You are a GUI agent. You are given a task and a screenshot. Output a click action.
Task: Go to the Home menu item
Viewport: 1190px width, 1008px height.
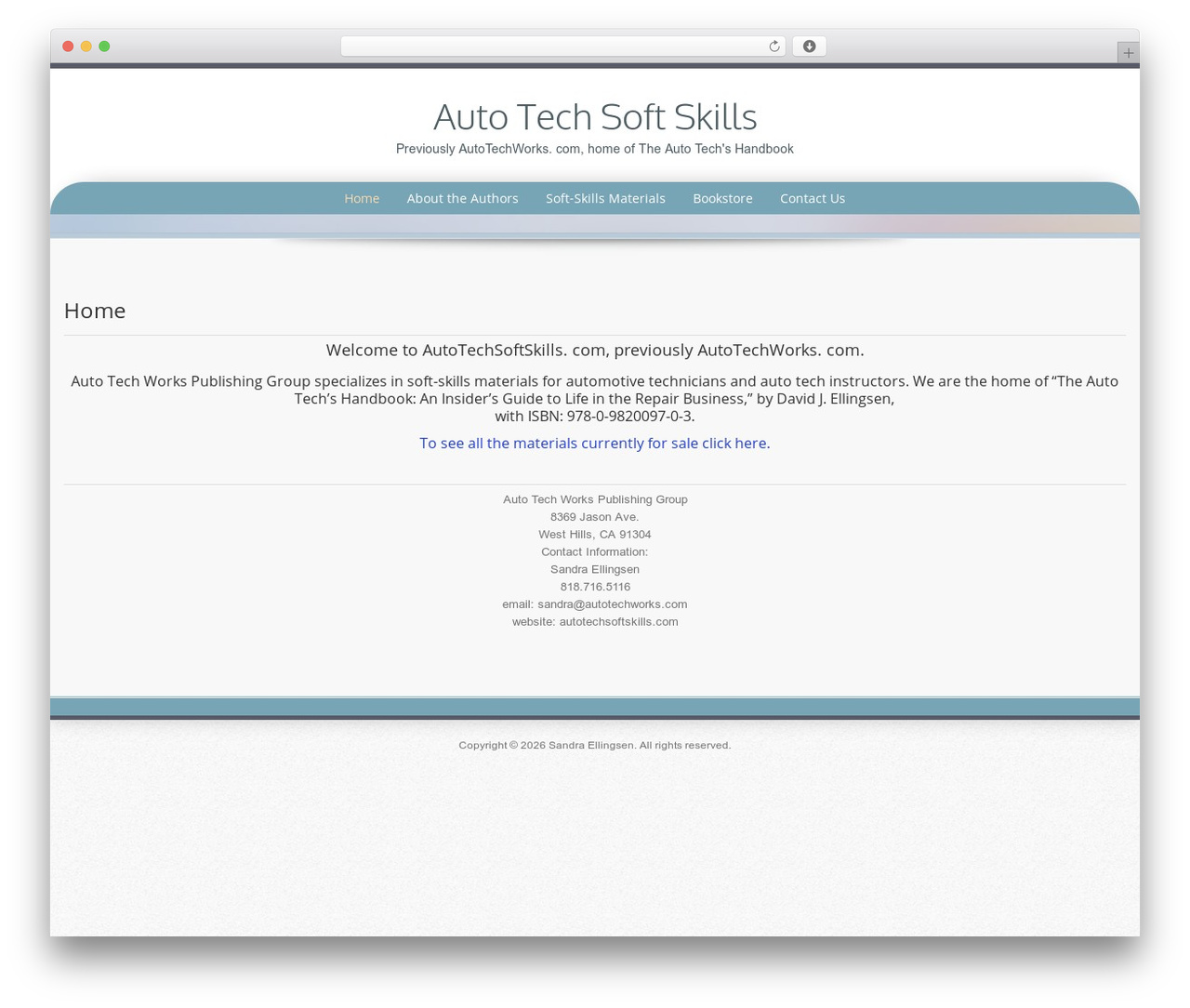[x=362, y=198]
